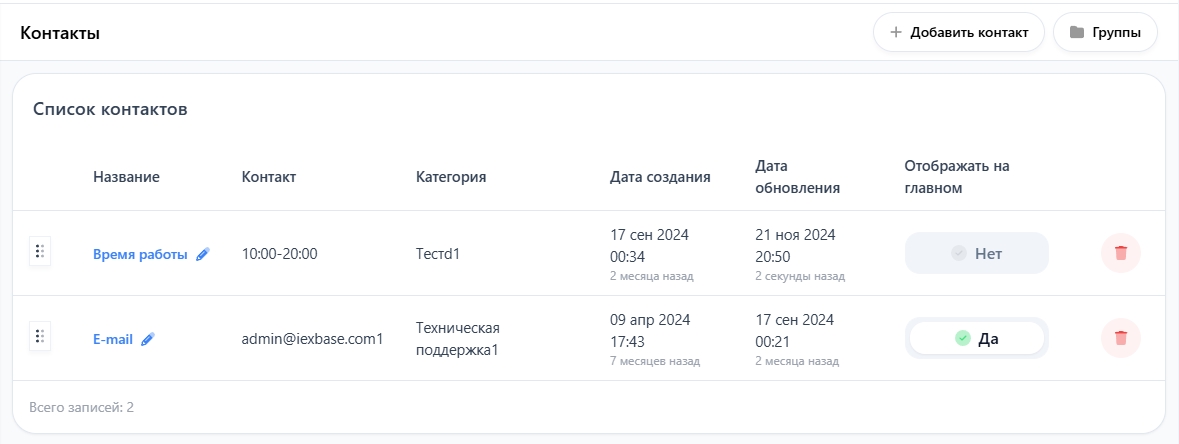This screenshot has width=1179, height=444.
Task: Toggle the Нет switch for Время работы
Action: tap(976, 254)
